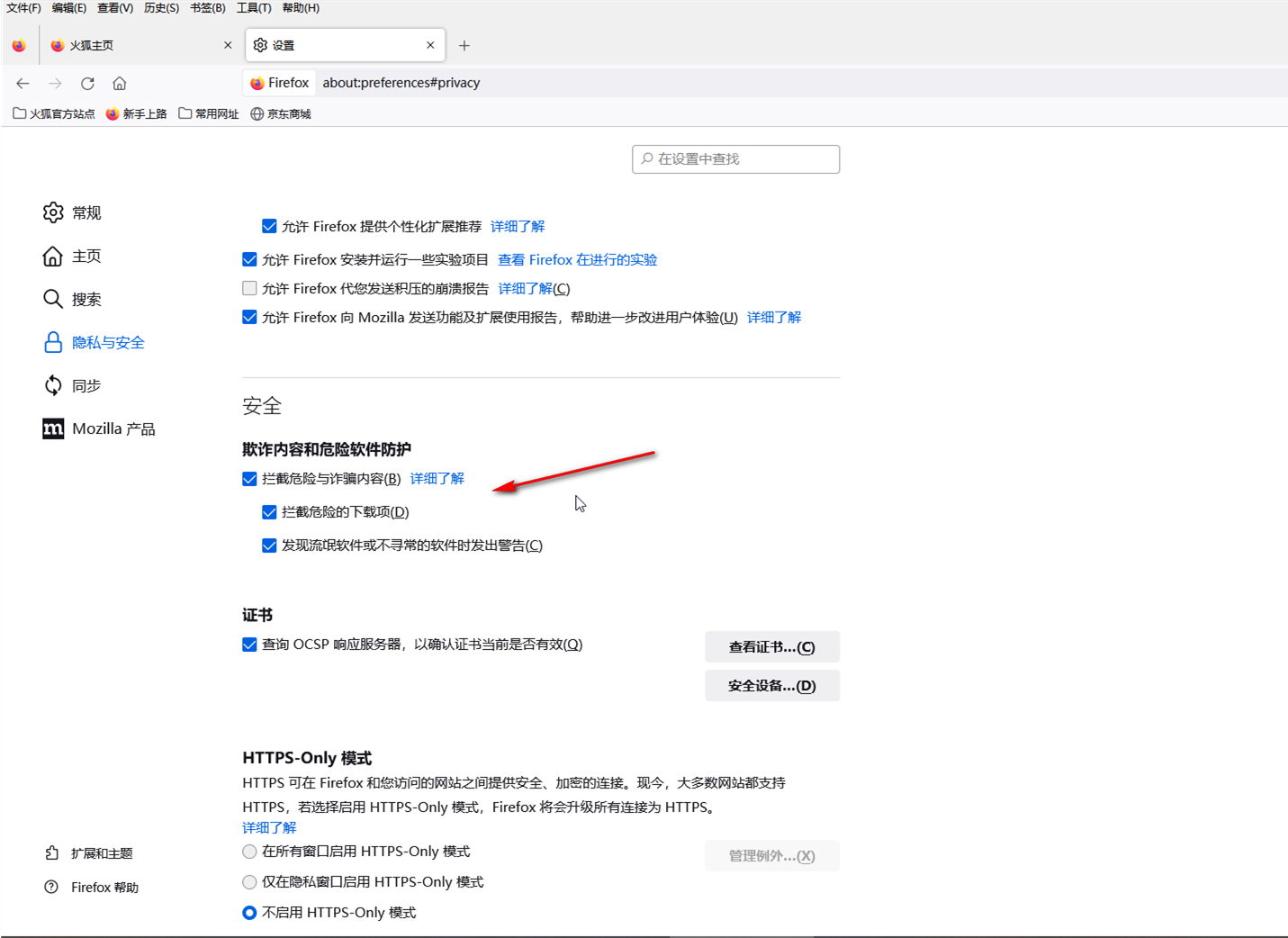
Task: Toggle 查询 OCSP 响应服务器 checkbox
Action: click(x=249, y=645)
